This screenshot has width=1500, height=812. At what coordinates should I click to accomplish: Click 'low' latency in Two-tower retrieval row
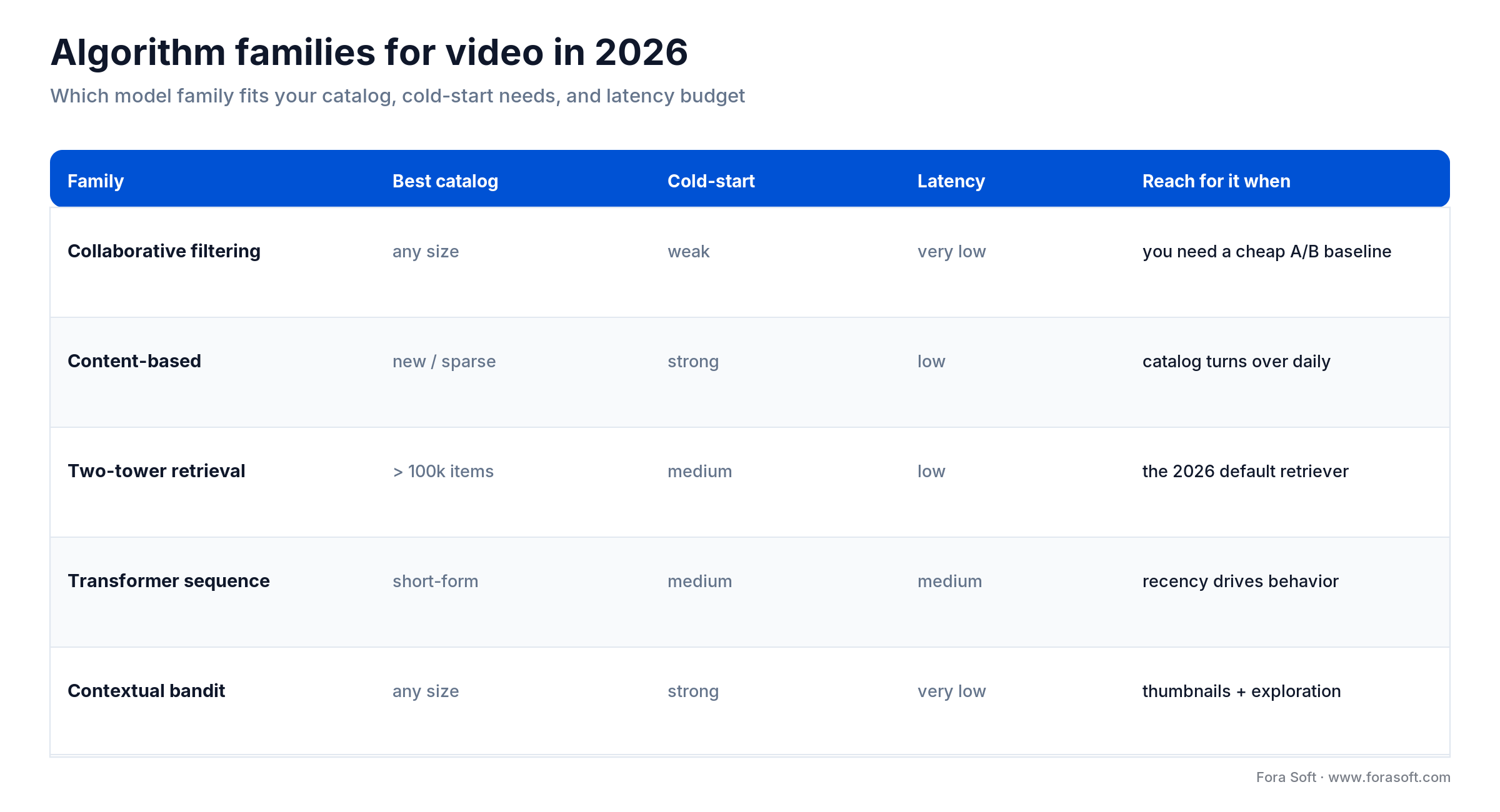coord(931,472)
